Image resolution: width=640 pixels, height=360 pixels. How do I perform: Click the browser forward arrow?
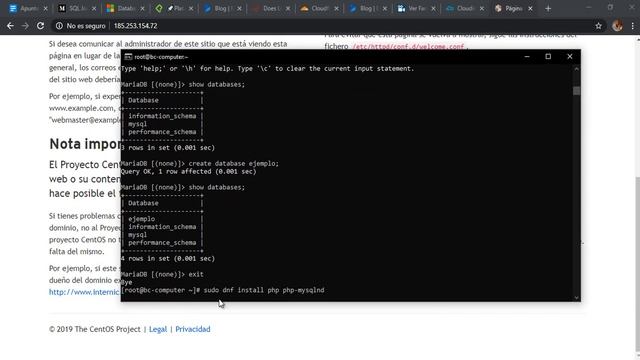[x=25, y=26]
